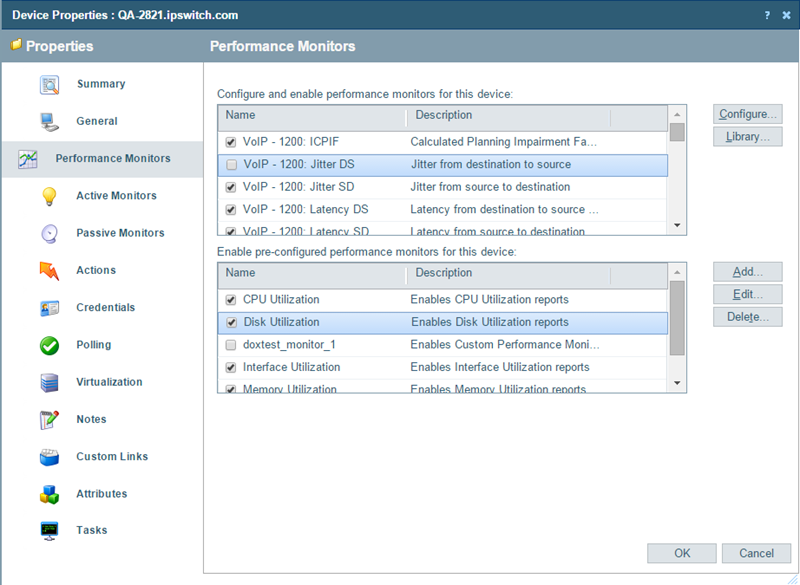Open the Notes properties page

pos(48,419)
